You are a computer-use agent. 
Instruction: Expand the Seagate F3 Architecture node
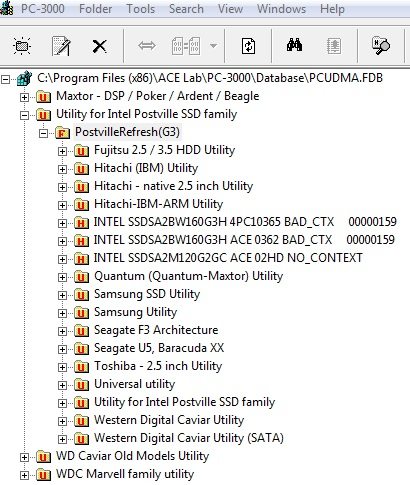[x=62, y=331]
